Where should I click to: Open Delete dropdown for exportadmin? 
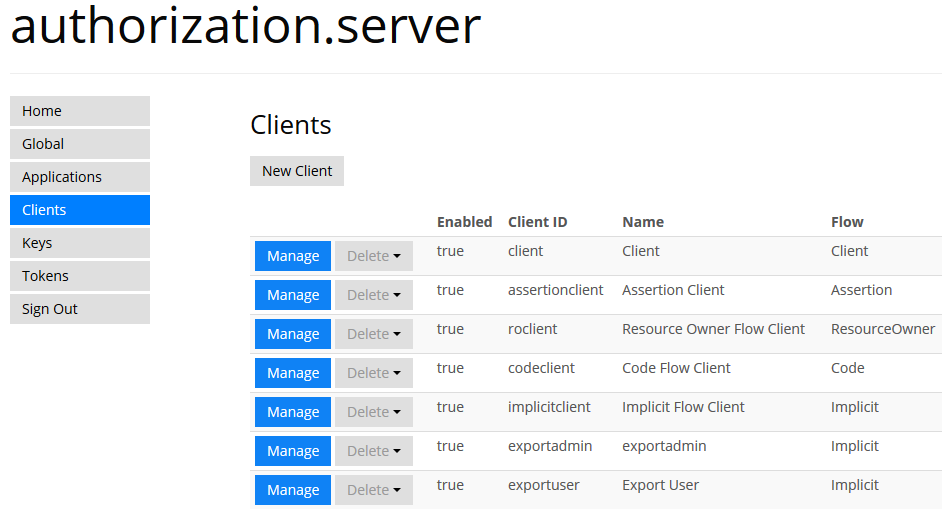[x=374, y=451]
